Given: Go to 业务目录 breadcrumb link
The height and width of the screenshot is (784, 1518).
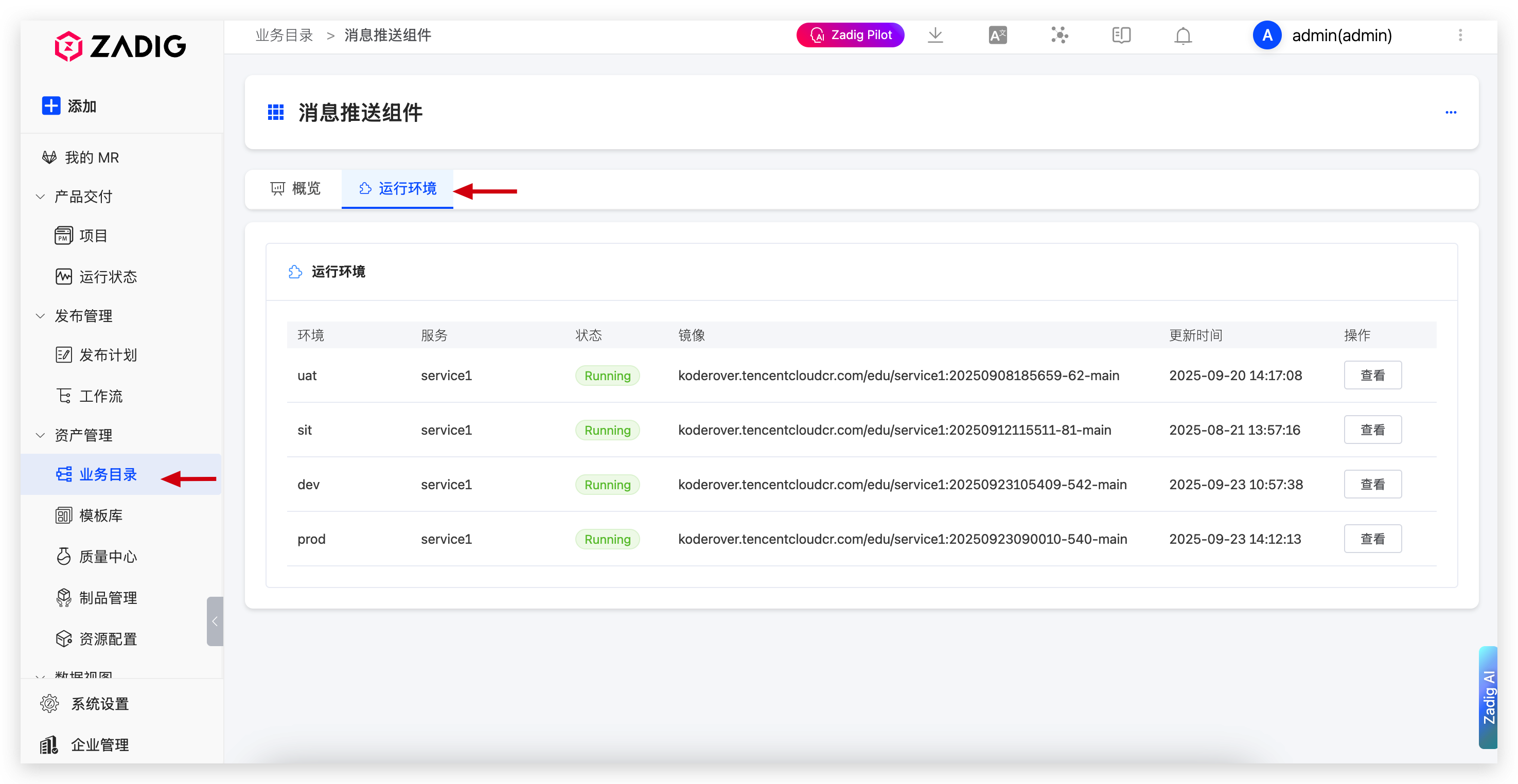Looking at the screenshot, I should [284, 35].
